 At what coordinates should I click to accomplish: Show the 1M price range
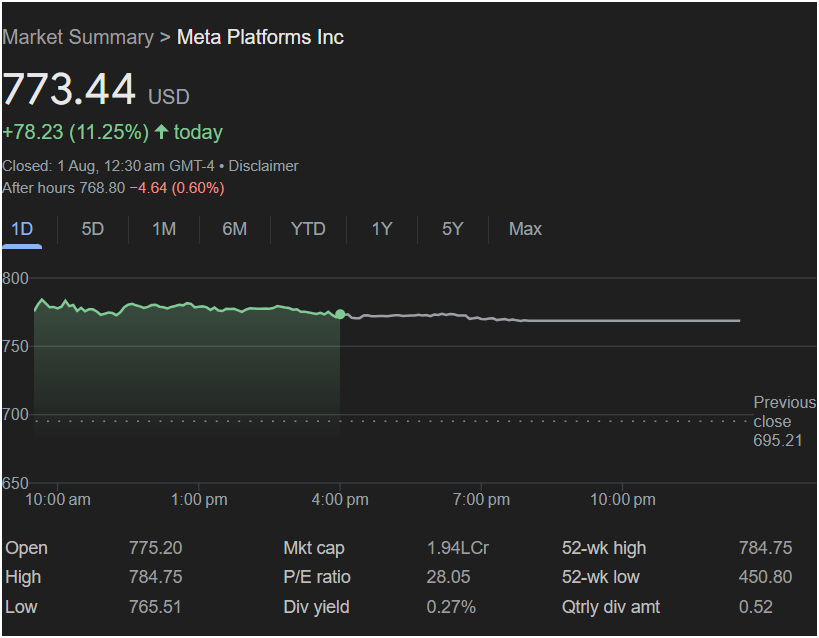tap(164, 229)
